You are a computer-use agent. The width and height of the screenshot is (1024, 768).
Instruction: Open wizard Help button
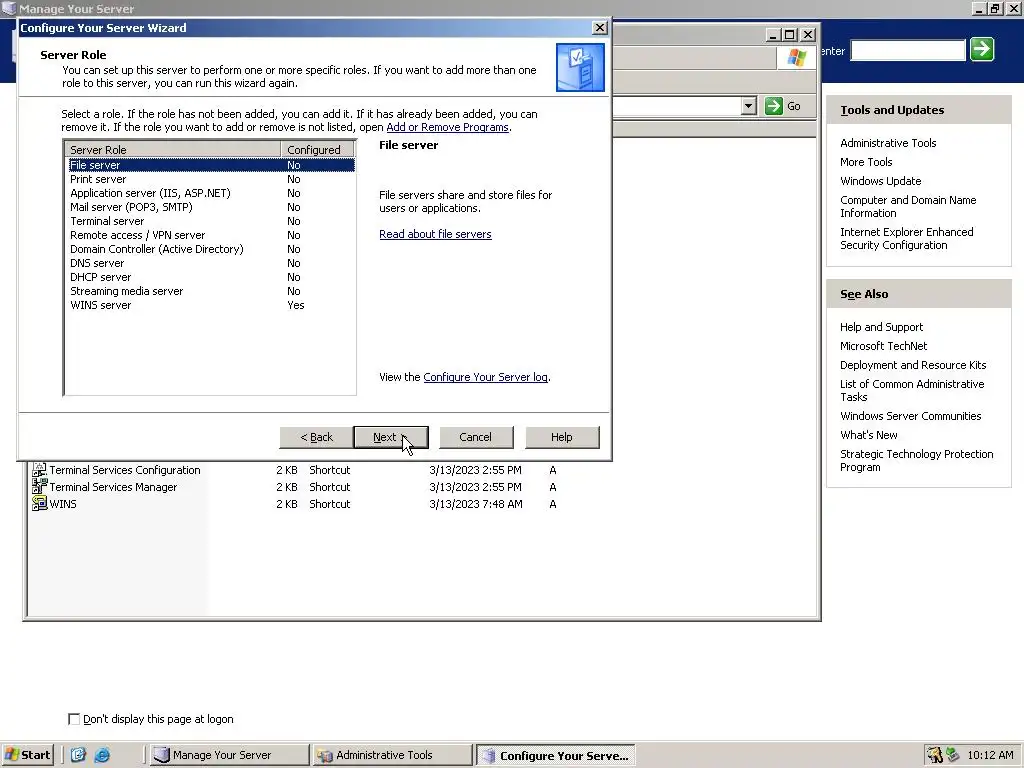coord(562,437)
